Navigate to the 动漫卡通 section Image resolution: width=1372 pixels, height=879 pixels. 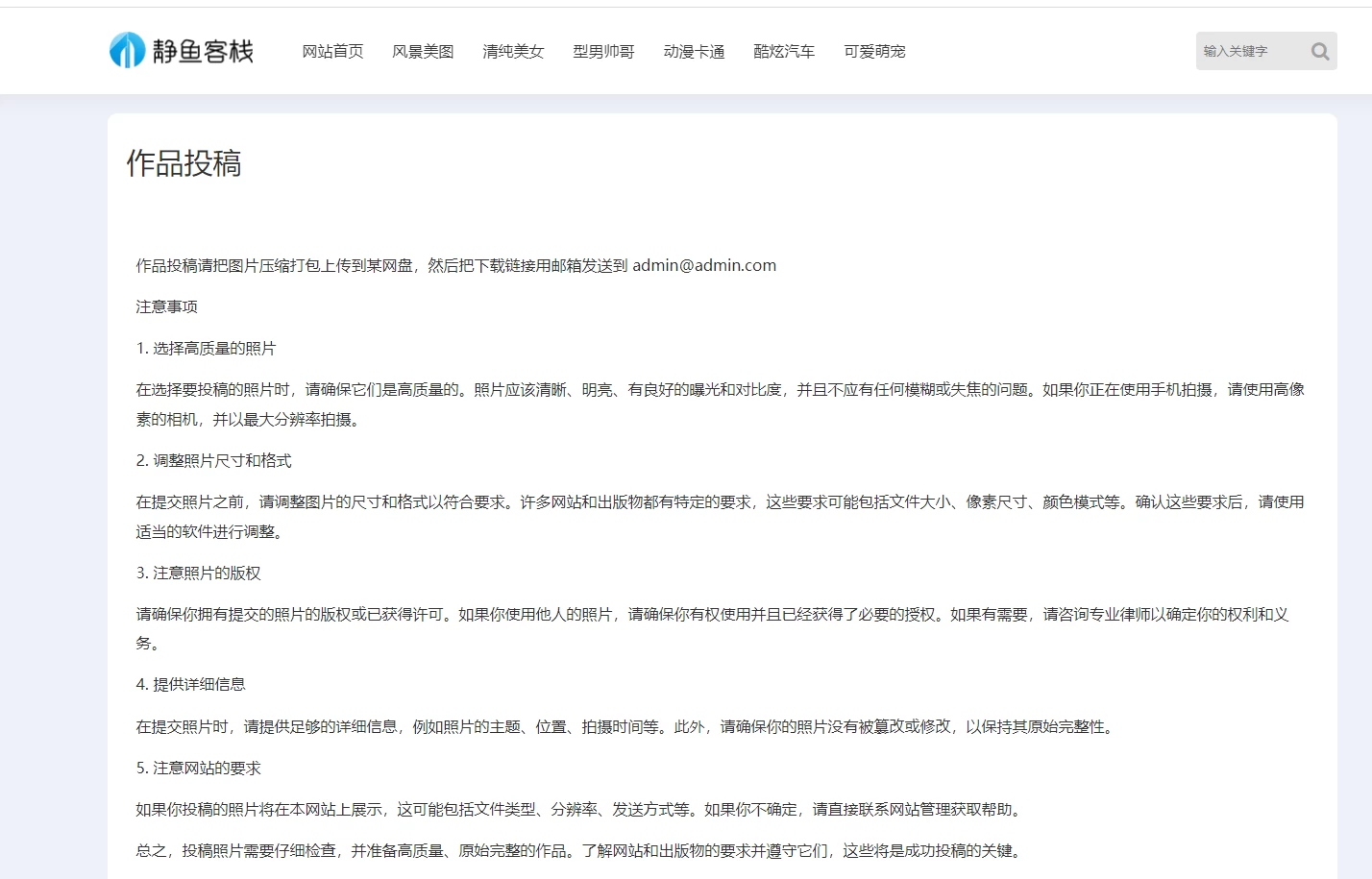[x=694, y=52]
